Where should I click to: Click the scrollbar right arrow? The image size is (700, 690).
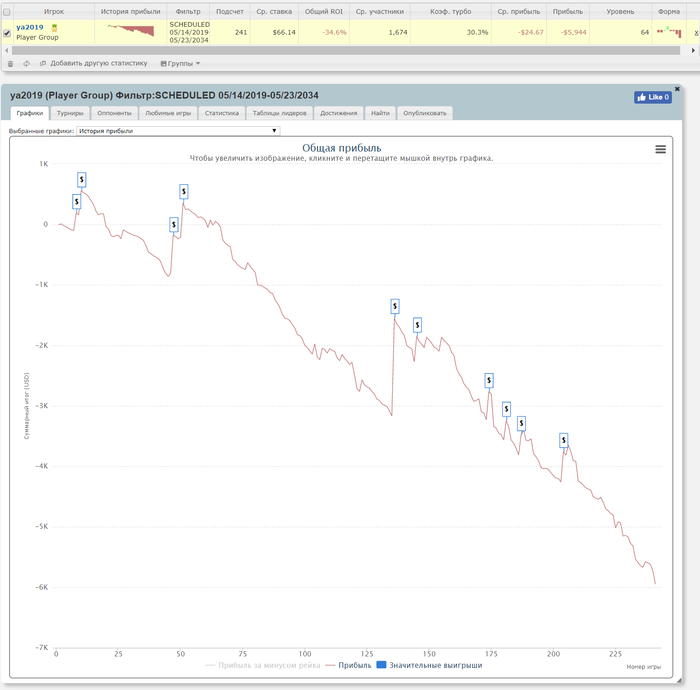pos(693,50)
